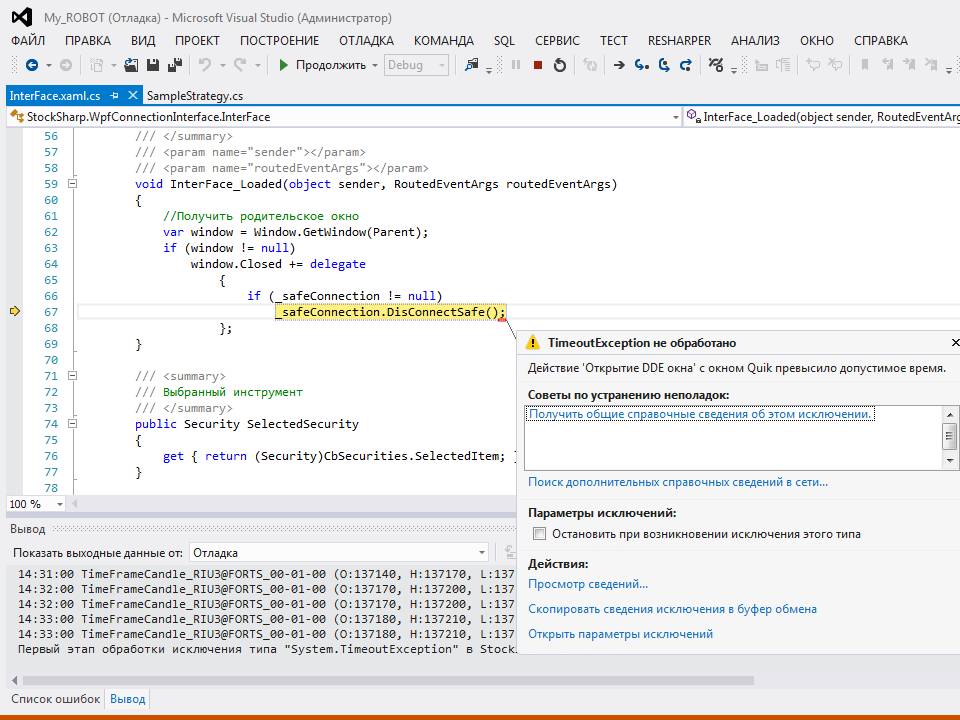Enable 'Остановить при возникновении исключения' checkbox
Screen dimensions: 960x720
click(x=540, y=534)
